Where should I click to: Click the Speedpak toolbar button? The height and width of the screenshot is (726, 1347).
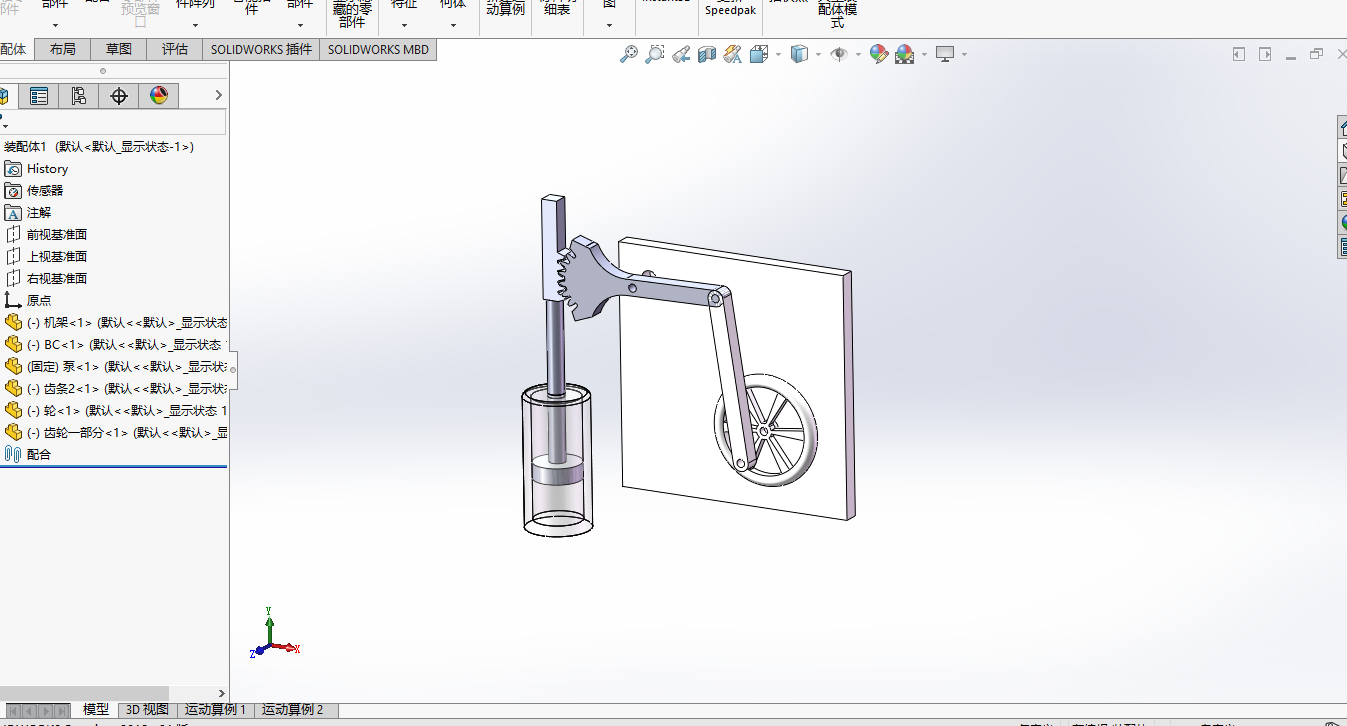point(730,10)
